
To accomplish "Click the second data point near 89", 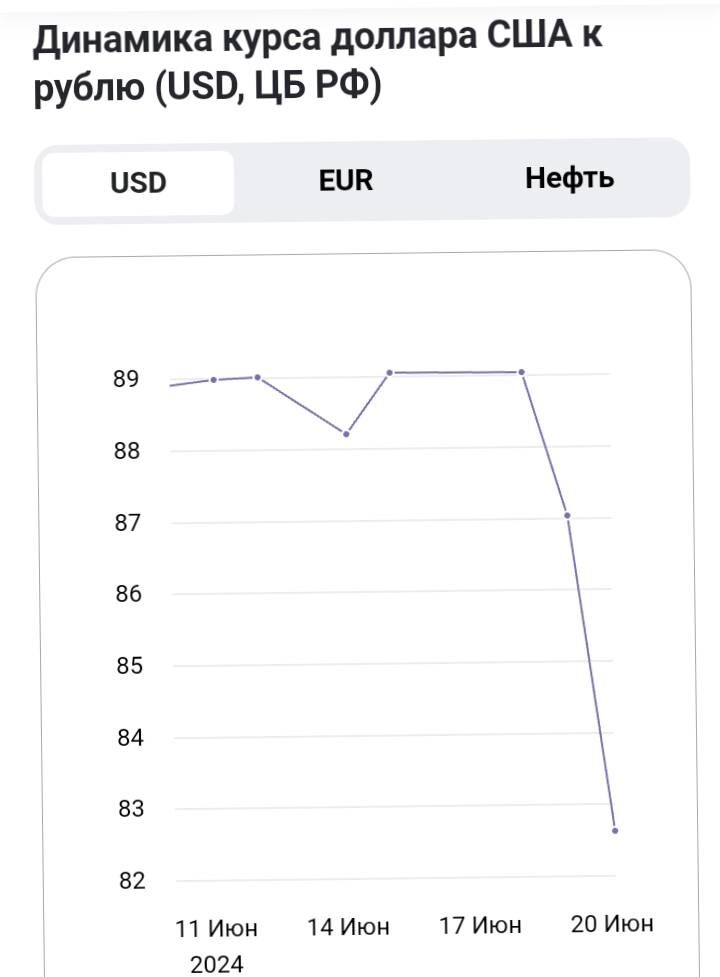I will 257,377.
